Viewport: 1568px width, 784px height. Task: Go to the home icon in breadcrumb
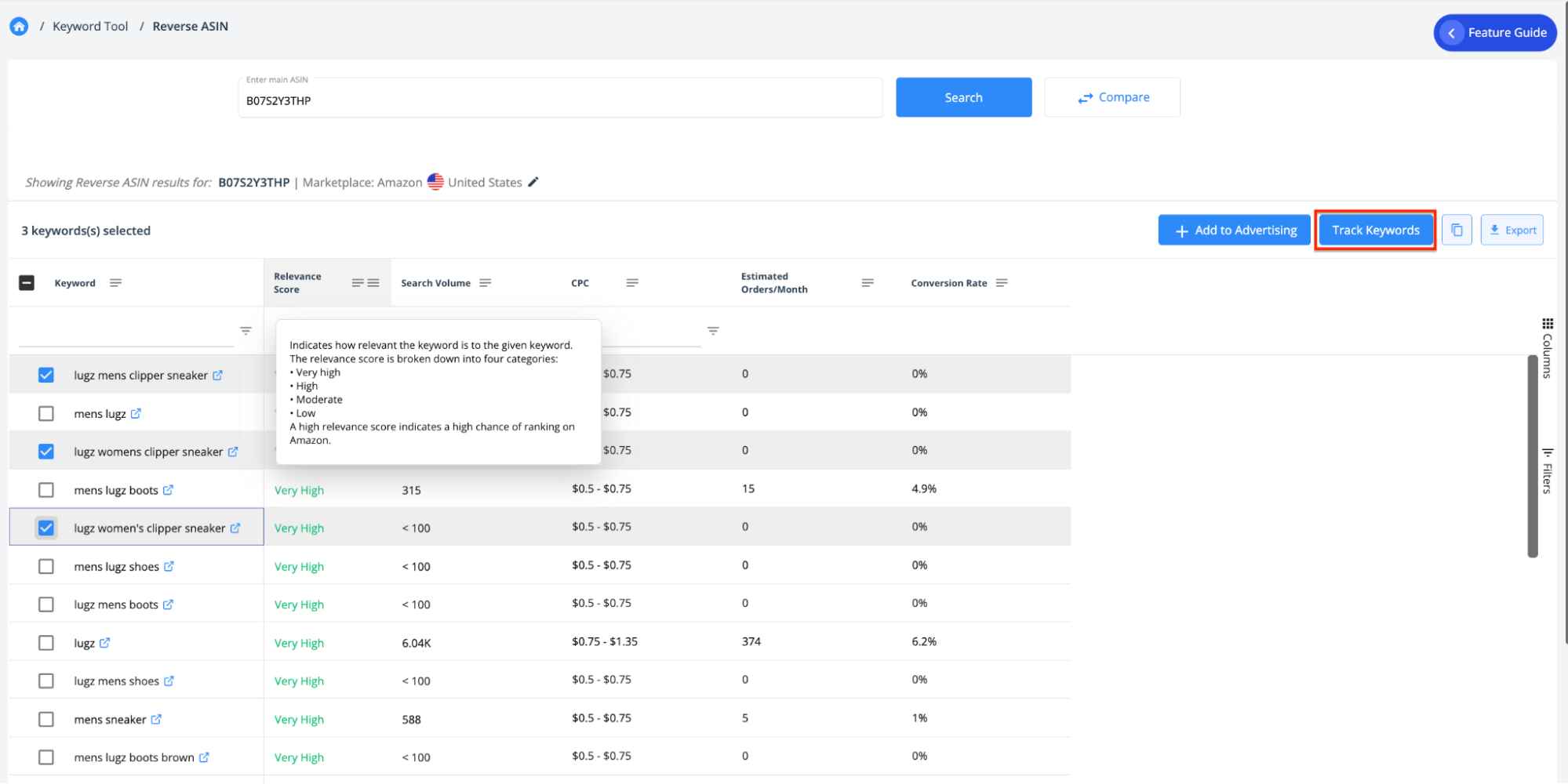click(19, 26)
